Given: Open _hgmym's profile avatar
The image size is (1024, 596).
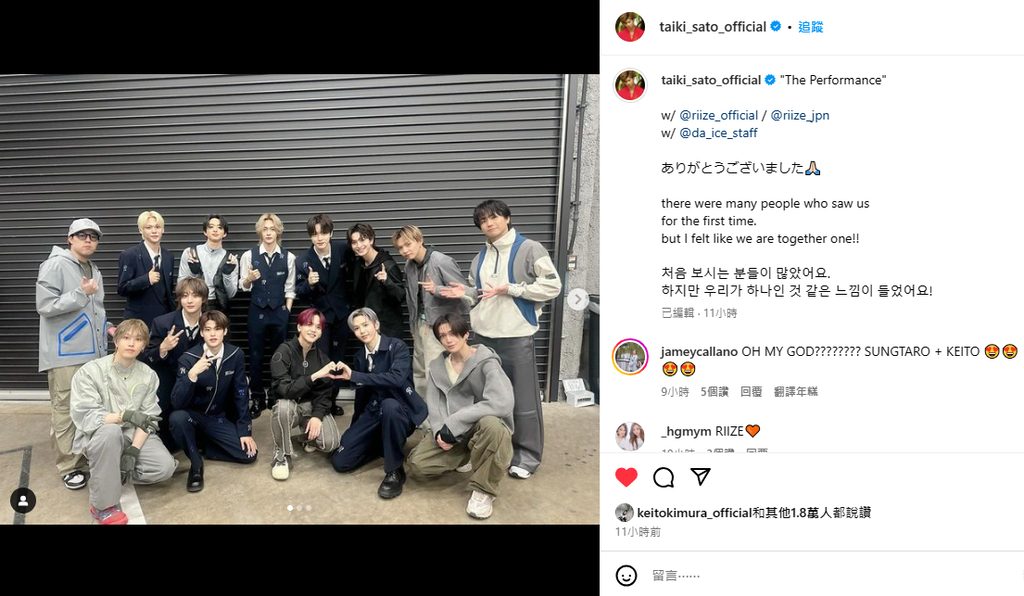Looking at the screenshot, I should click(x=630, y=436).
